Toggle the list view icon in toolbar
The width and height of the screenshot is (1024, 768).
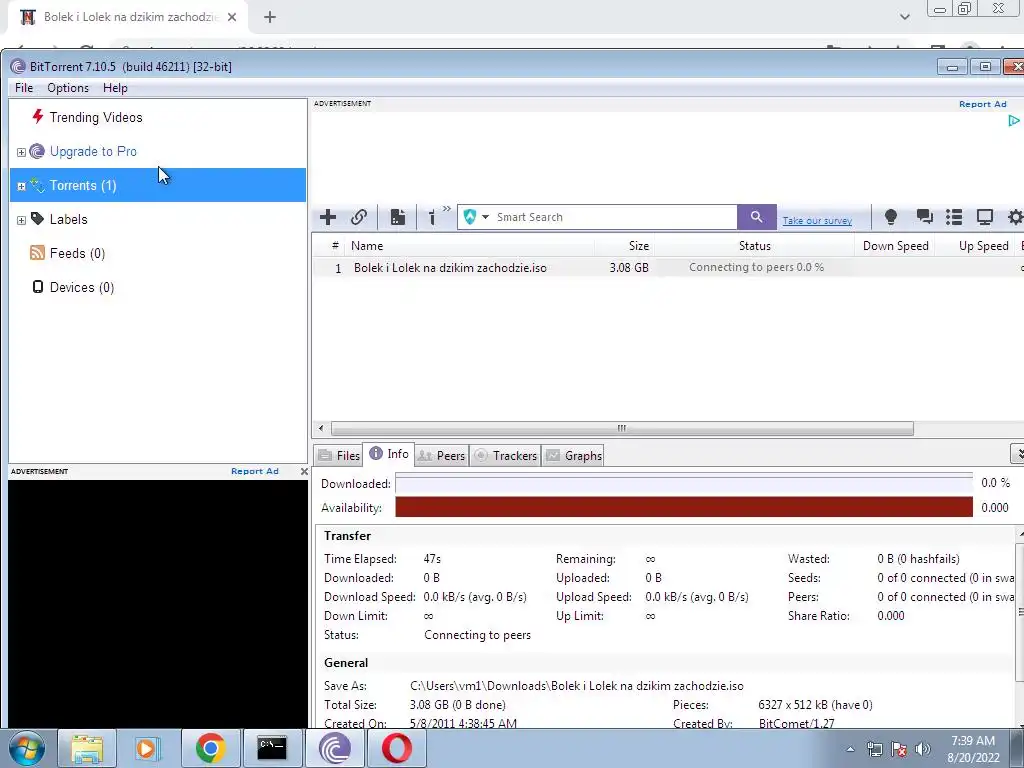[954, 217]
